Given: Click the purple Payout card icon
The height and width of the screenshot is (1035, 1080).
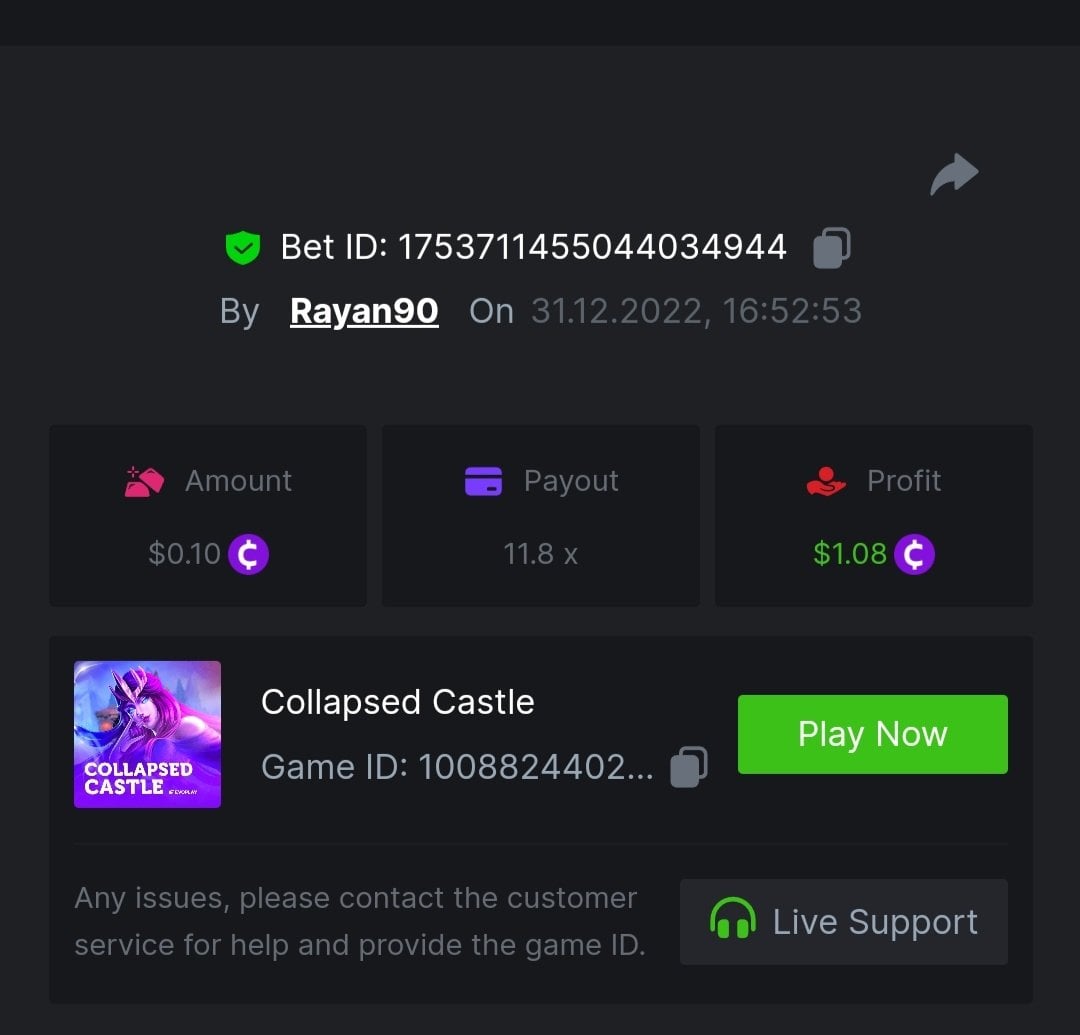Looking at the screenshot, I should coord(484,481).
